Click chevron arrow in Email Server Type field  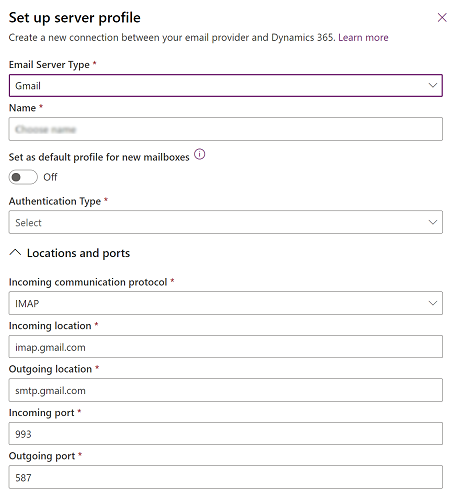tap(433, 85)
